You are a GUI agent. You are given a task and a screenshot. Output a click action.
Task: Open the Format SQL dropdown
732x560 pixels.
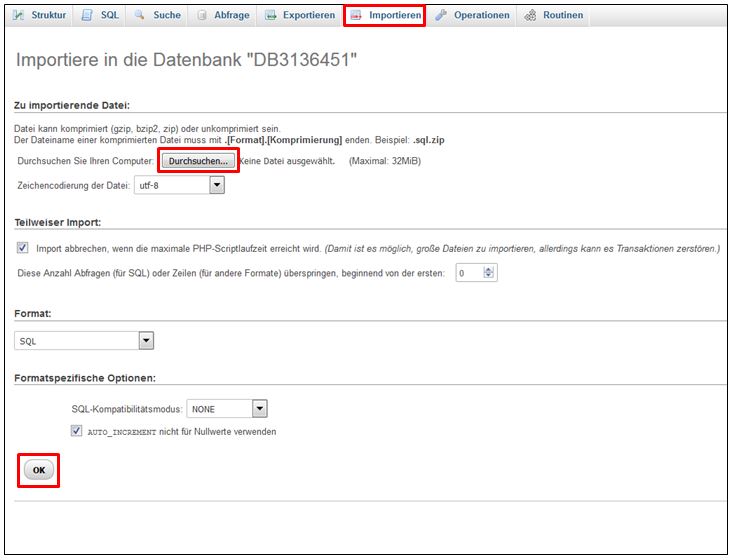pyautogui.click(x=84, y=341)
